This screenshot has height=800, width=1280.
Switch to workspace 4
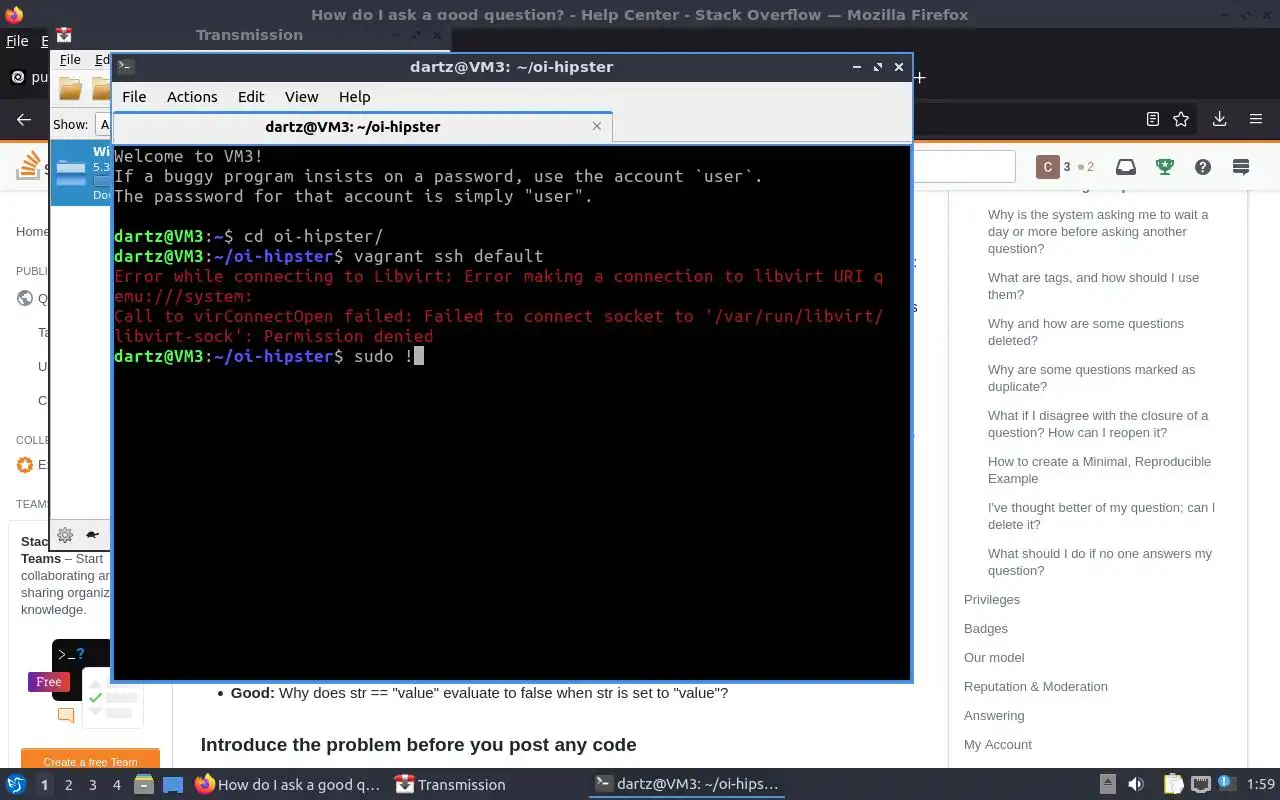coord(117,785)
